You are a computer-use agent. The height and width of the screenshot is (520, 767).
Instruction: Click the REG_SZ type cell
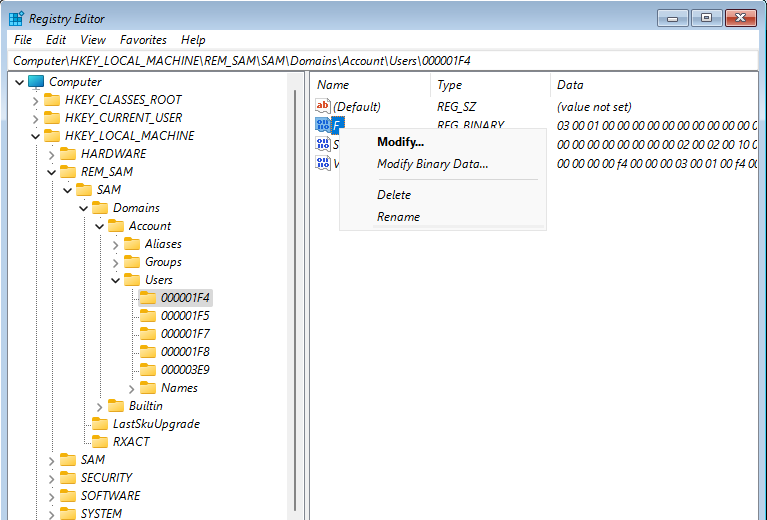[456, 107]
